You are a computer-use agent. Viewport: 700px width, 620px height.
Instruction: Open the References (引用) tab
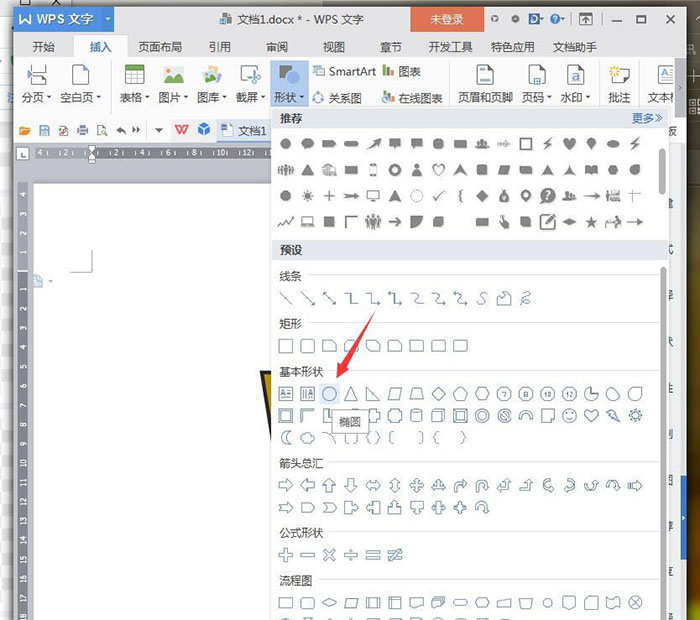tap(220, 47)
